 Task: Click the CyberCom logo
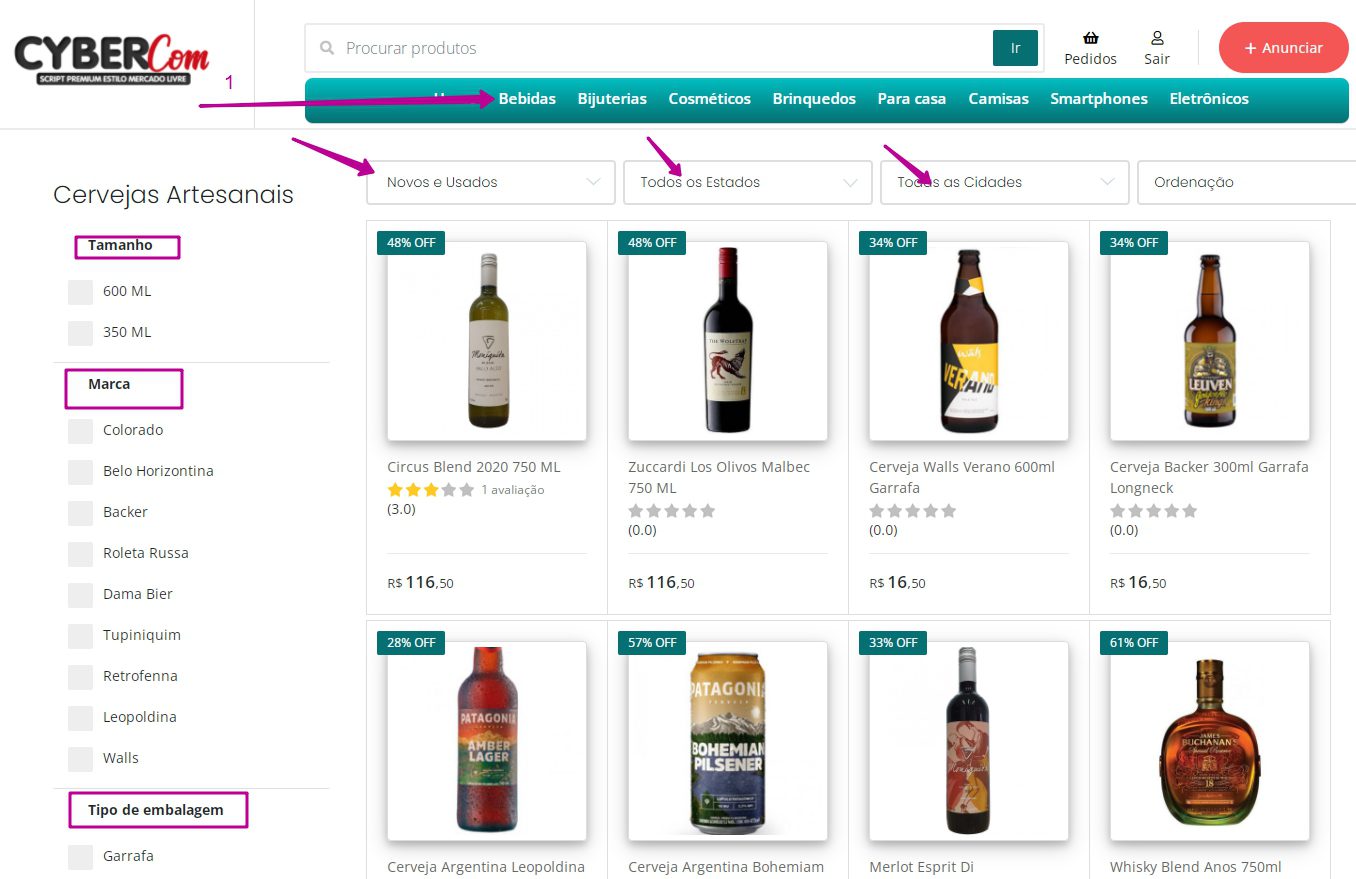pyautogui.click(x=111, y=60)
